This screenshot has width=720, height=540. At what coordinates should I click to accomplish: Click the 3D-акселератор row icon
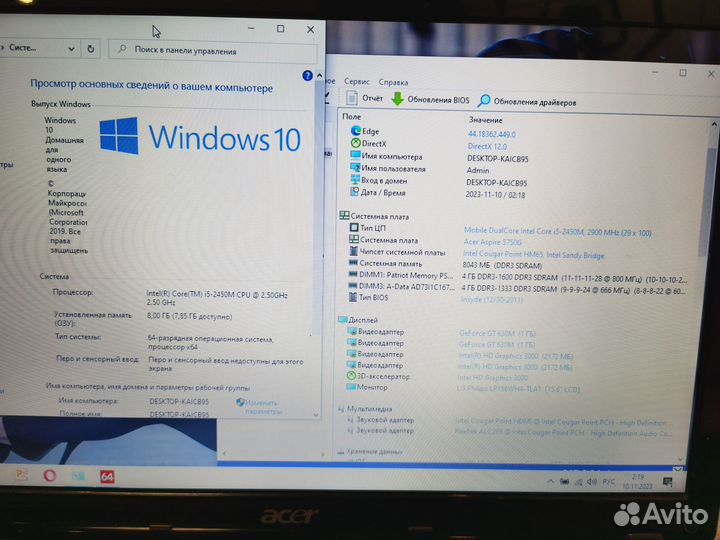pyautogui.click(x=351, y=376)
